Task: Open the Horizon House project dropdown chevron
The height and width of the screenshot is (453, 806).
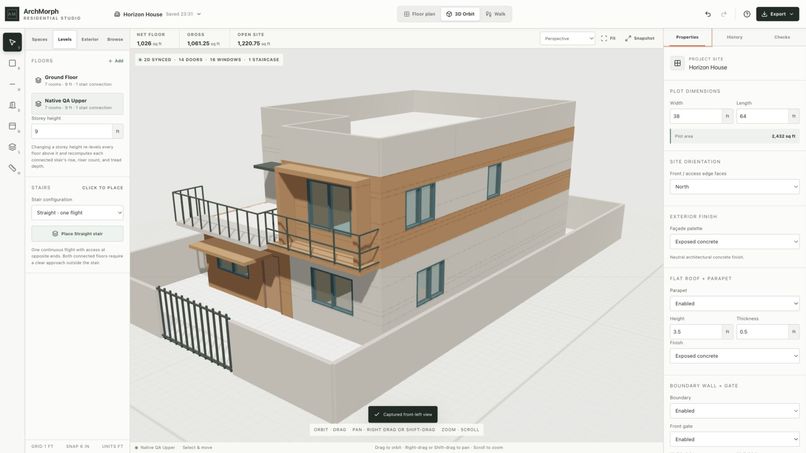Action: (199, 14)
